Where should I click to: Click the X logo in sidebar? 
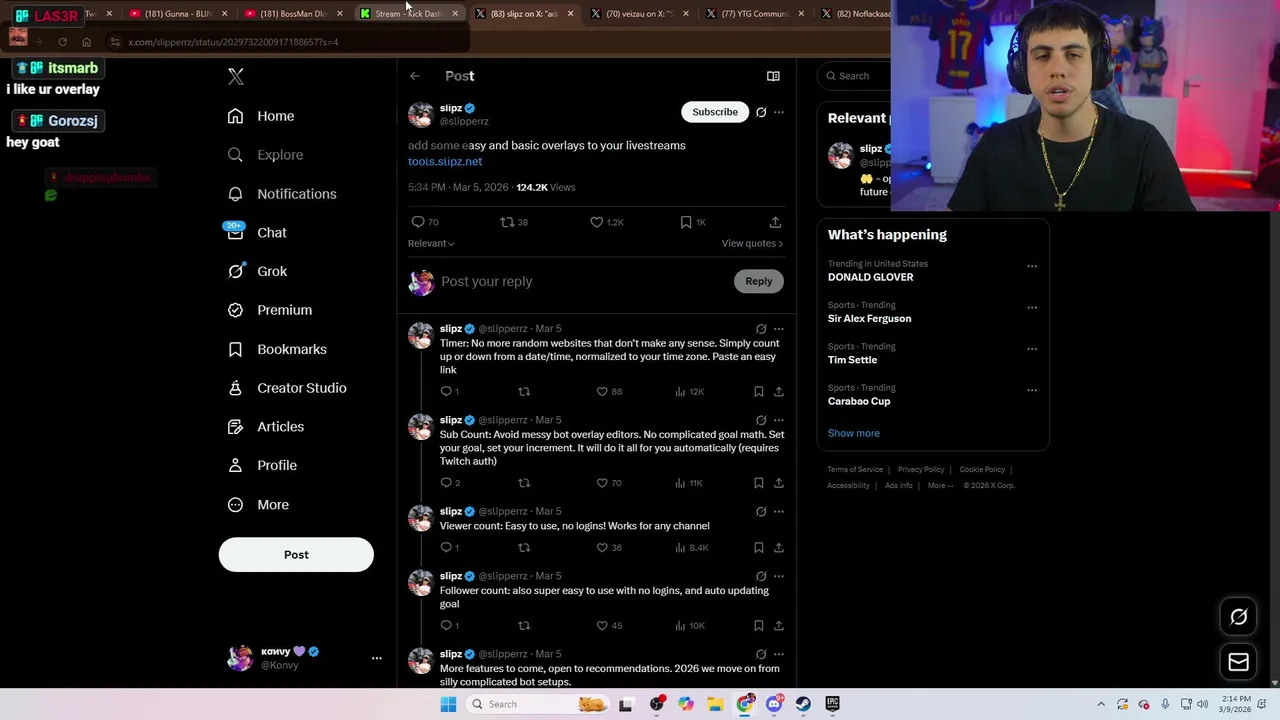click(236, 76)
